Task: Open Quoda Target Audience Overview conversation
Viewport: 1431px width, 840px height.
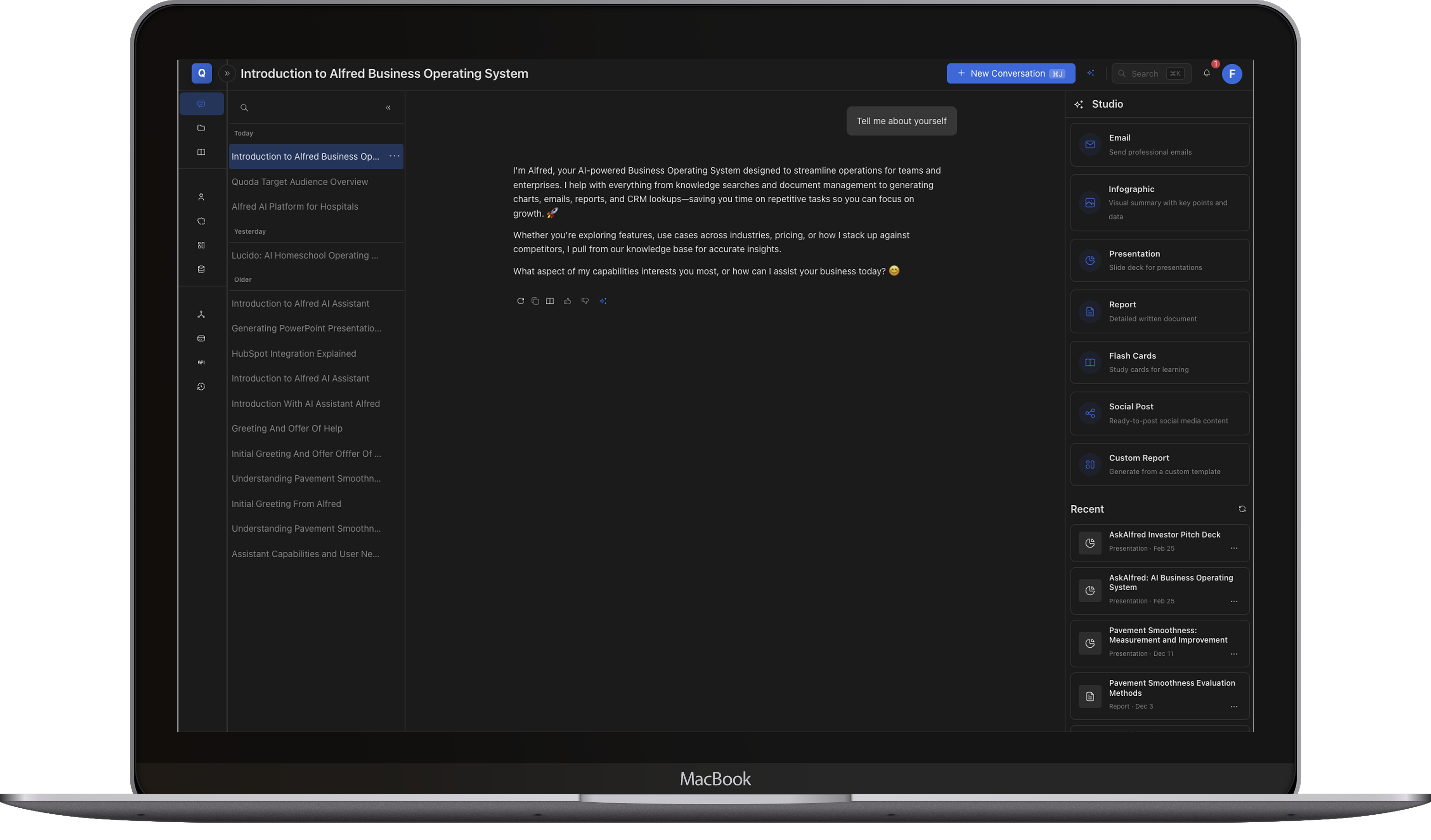Action: pos(300,182)
